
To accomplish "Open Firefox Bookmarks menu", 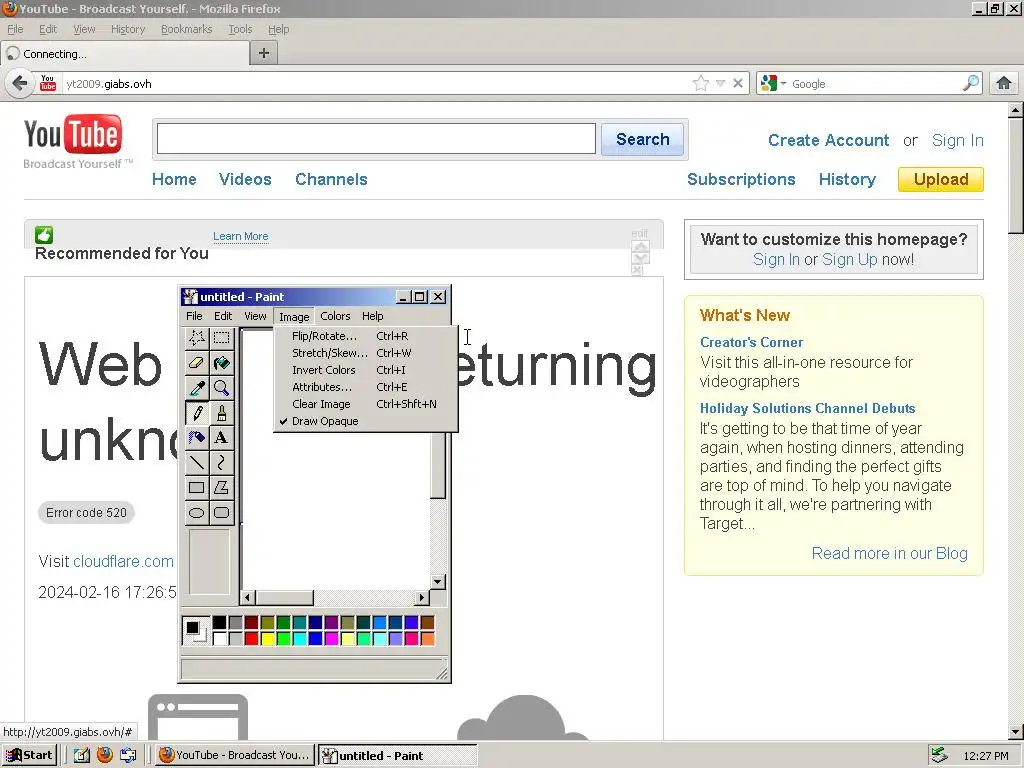I will point(186,29).
